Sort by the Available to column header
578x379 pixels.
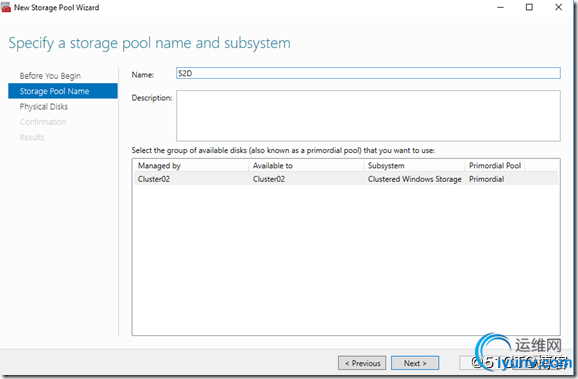tap(307, 166)
